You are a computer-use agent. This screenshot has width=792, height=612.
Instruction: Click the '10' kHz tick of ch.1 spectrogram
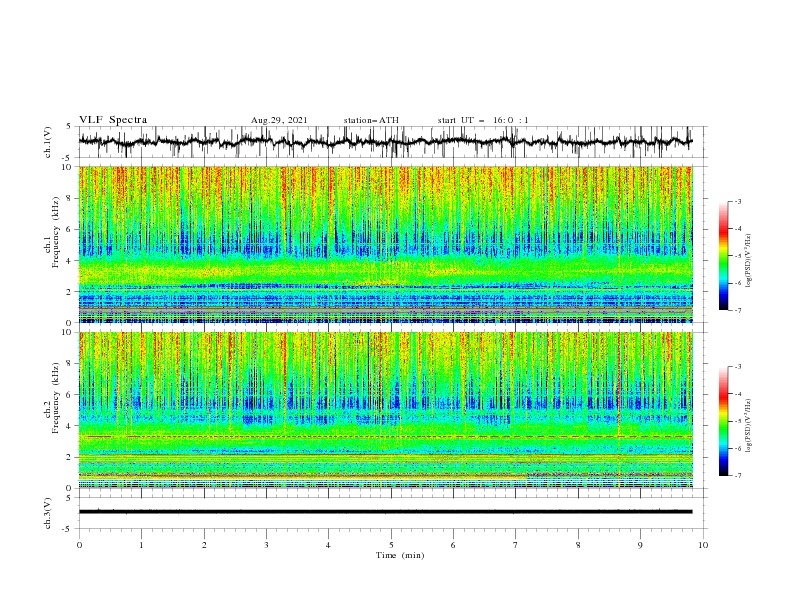click(x=69, y=167)
